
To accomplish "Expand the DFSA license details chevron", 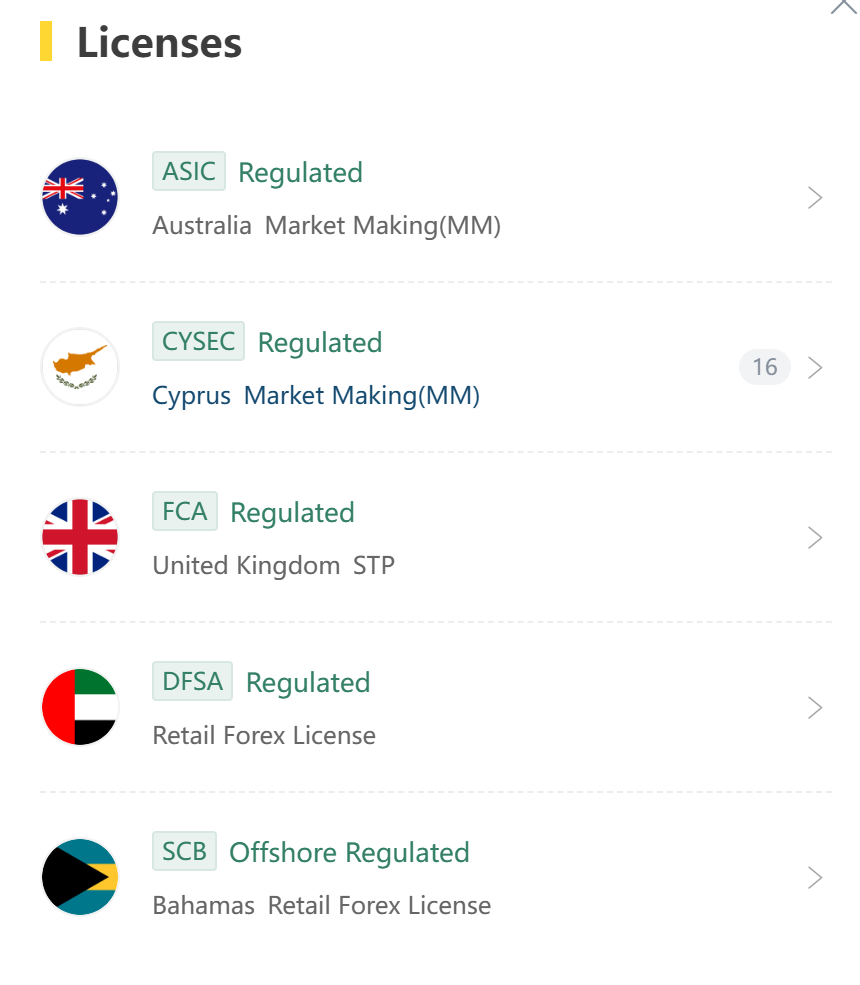I will (x=815, y=707).
